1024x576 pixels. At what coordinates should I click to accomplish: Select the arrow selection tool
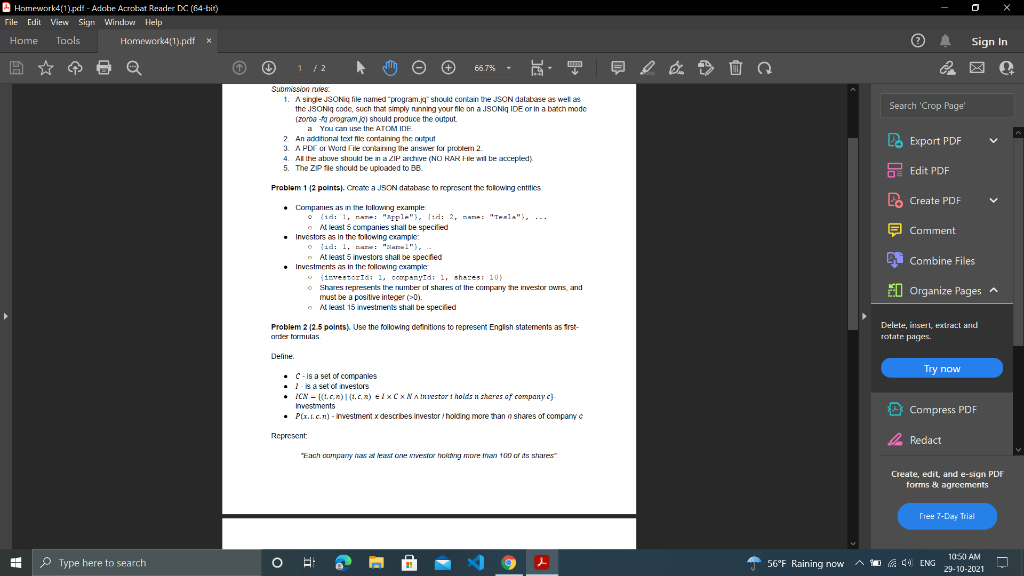[359, 67]
